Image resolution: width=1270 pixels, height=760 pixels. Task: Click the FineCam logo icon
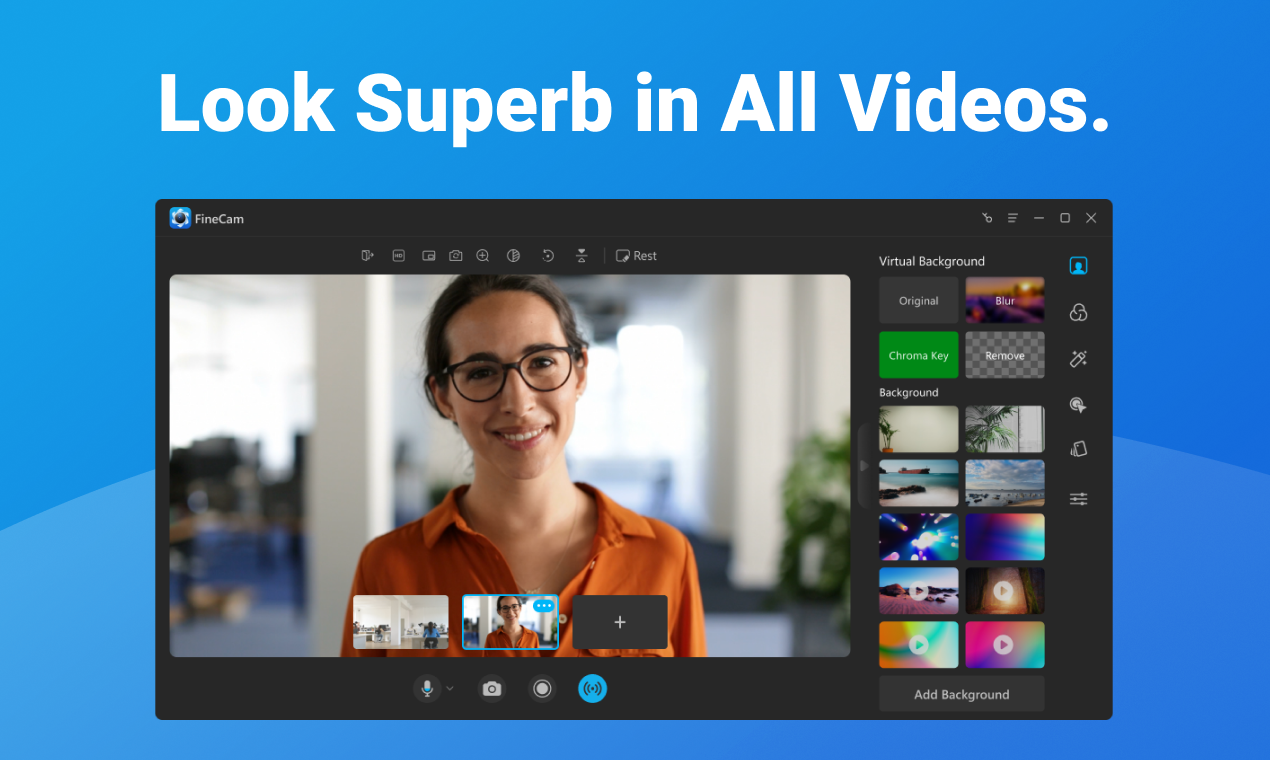pyautogui.click(x=180, y=218)
